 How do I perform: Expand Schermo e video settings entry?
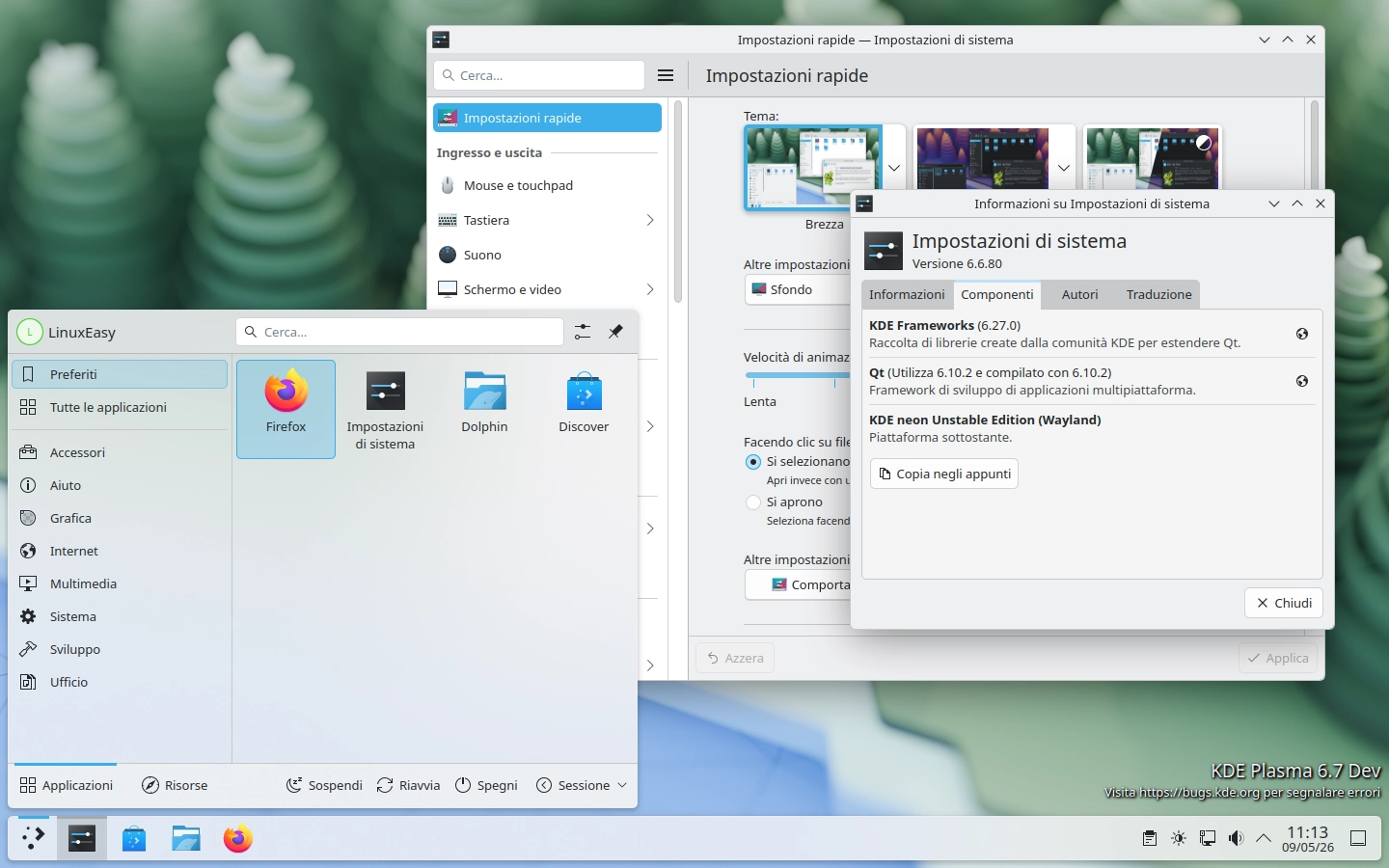click(547, 289)
